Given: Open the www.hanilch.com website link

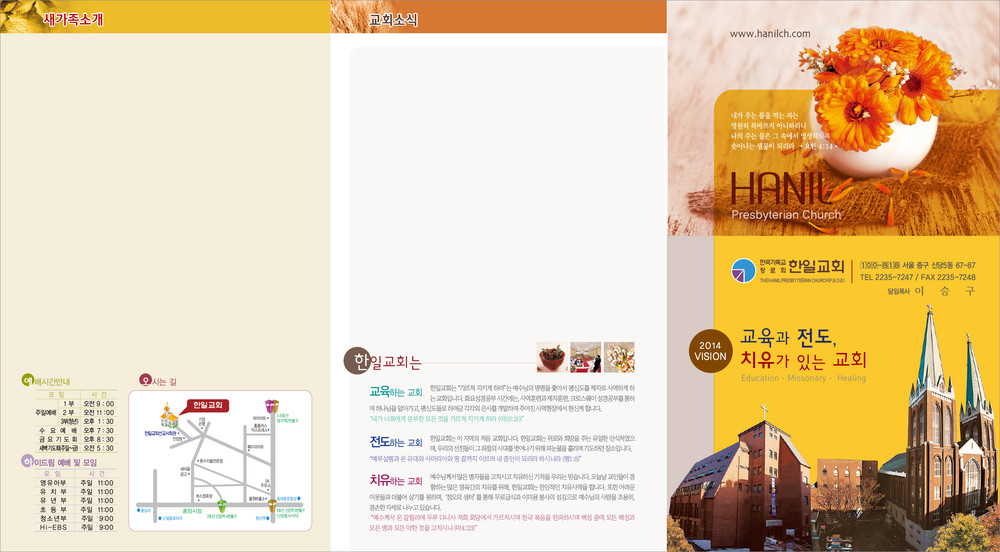Looking at the screenshot, I should (x=770, y=34).
